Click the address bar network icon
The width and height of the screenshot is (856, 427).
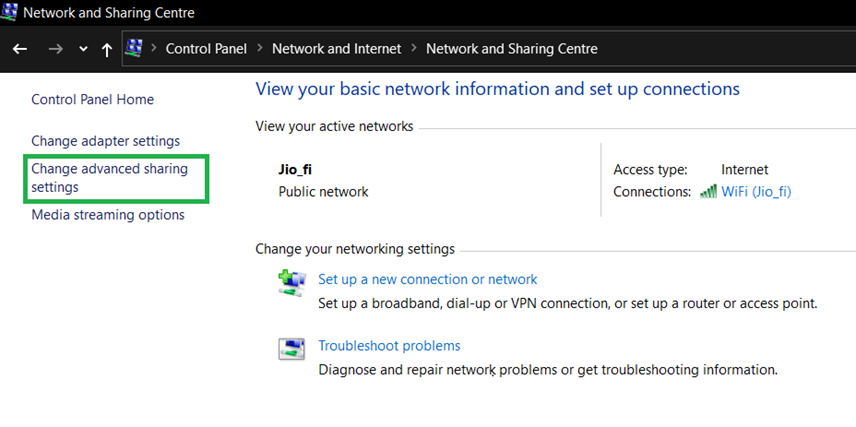[x=134, y=48]
